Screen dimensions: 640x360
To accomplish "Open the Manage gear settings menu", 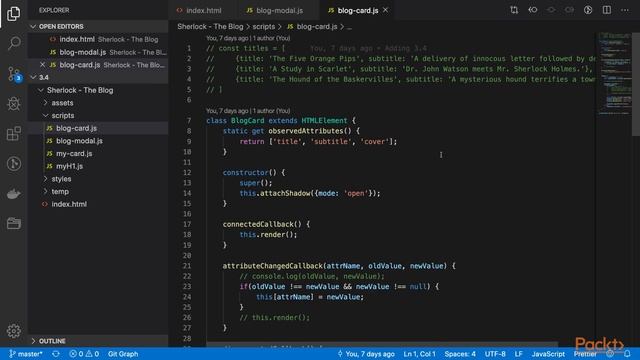I will coord(13,331).
